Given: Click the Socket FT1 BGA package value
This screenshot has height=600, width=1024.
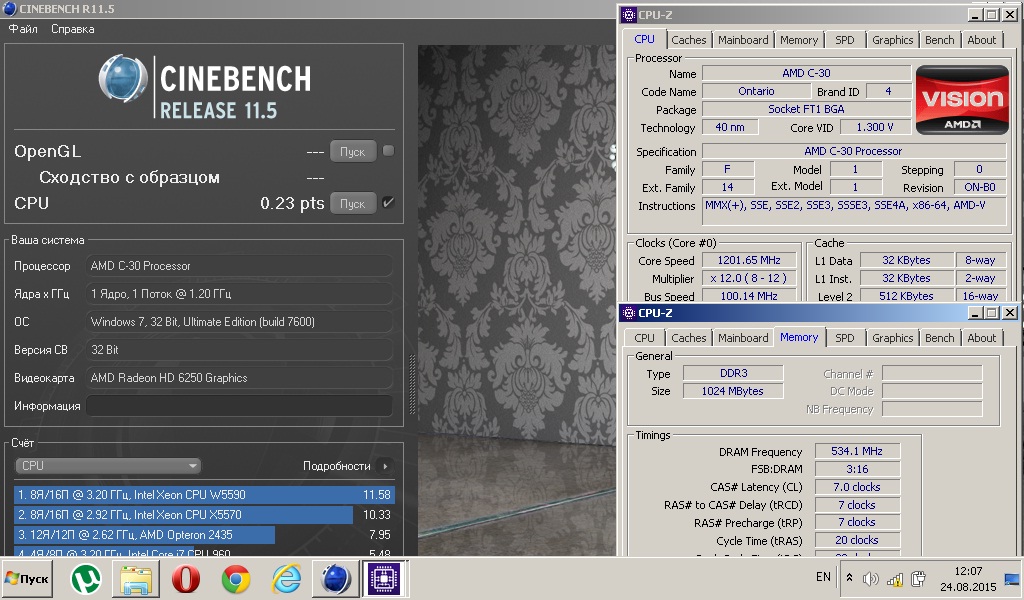Looking at the screenshot, I should click(x=807, y=109).
